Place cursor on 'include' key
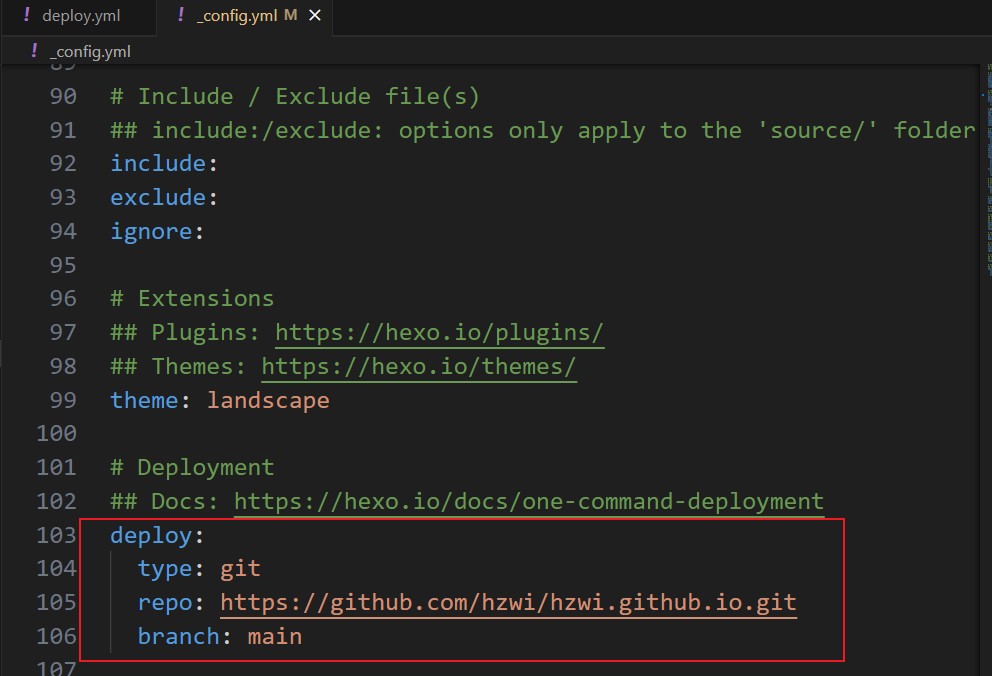The image size is (992, 676). pos(158,164)
